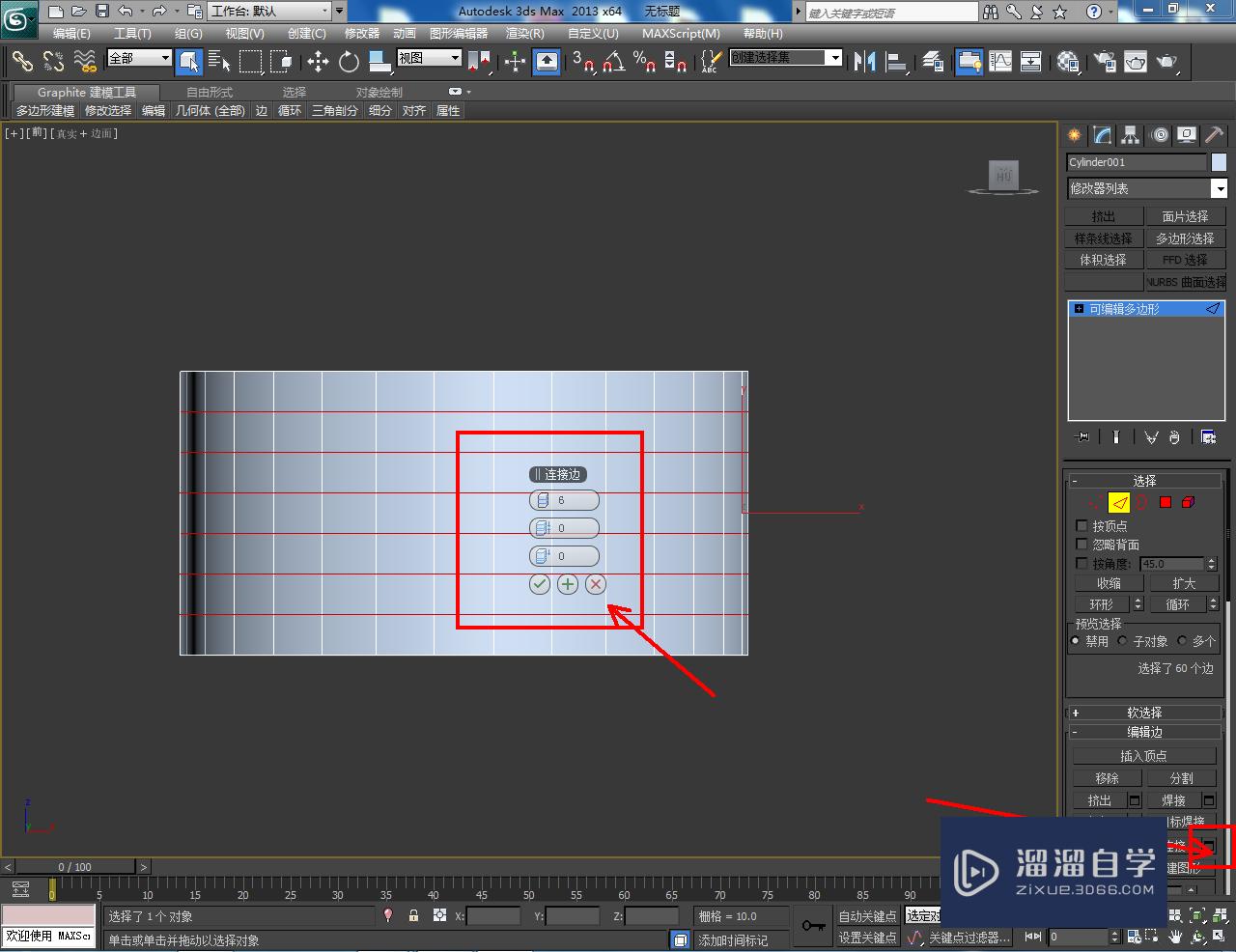Click the 分割 button

click(x=1181, y=778)
